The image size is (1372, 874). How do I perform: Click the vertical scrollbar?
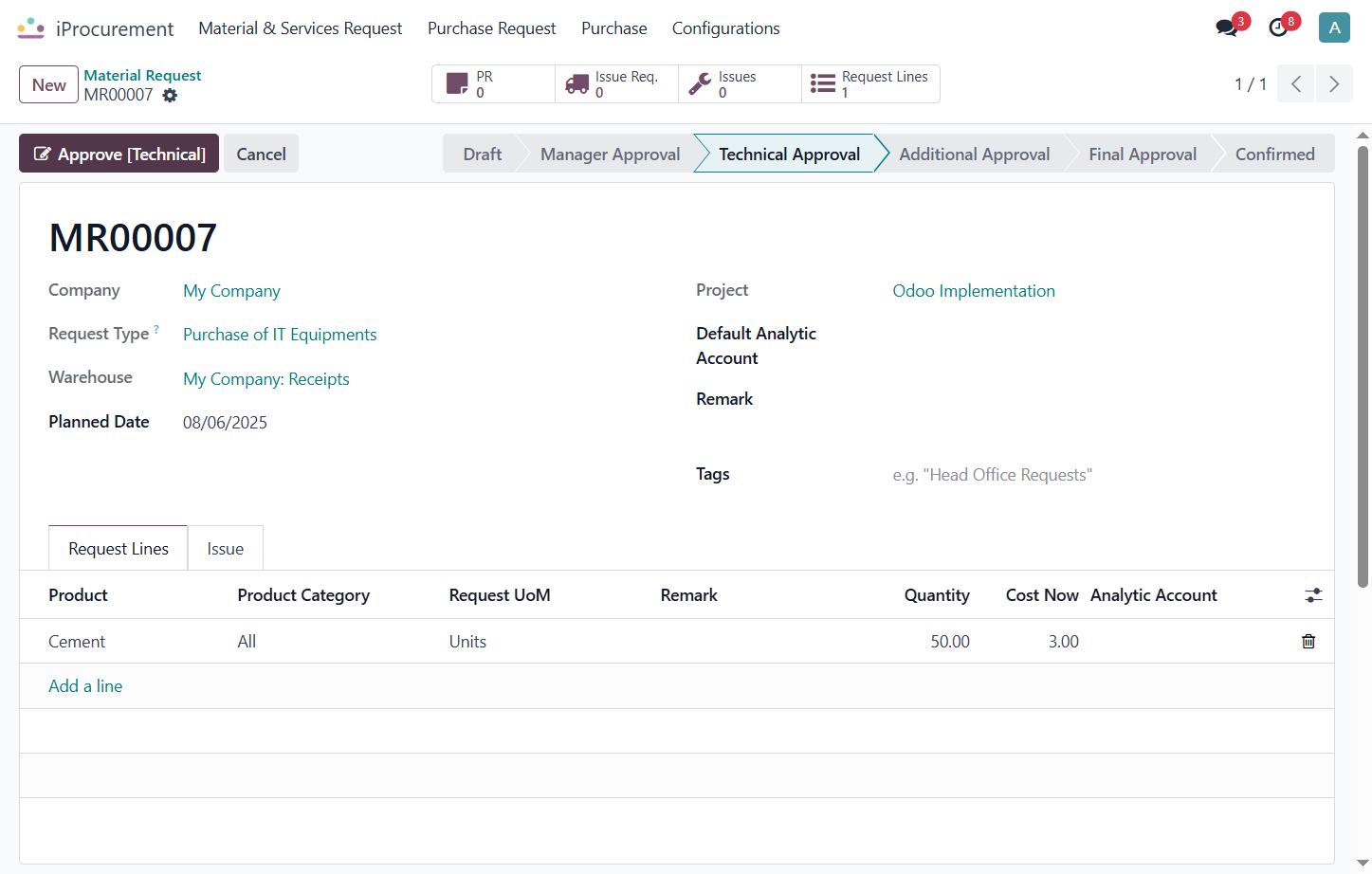1363,366
